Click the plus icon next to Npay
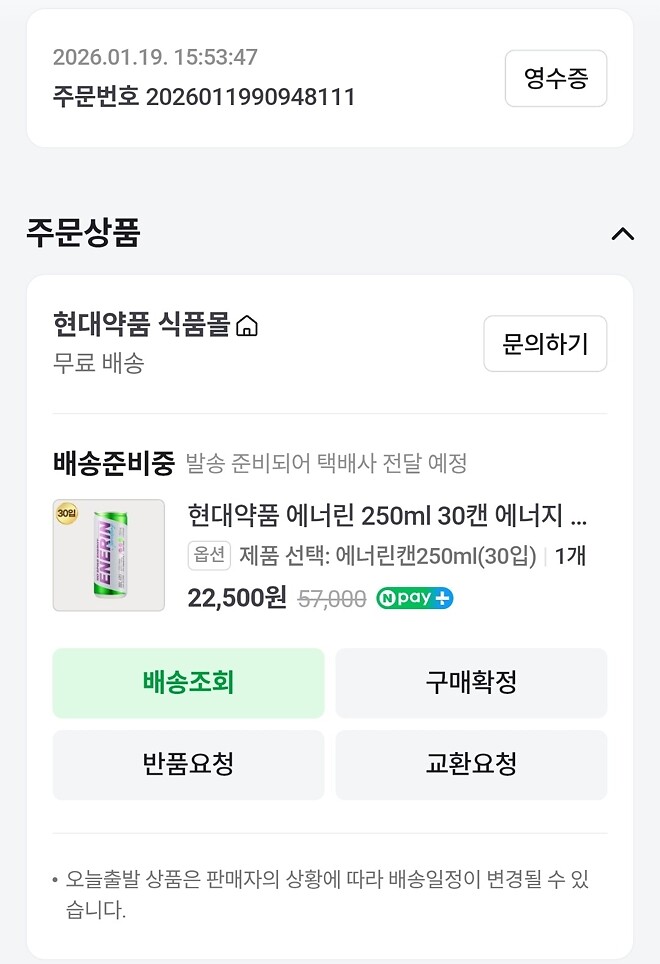The image size is (660, 964). pyautogui.click(x=440, y=597)
